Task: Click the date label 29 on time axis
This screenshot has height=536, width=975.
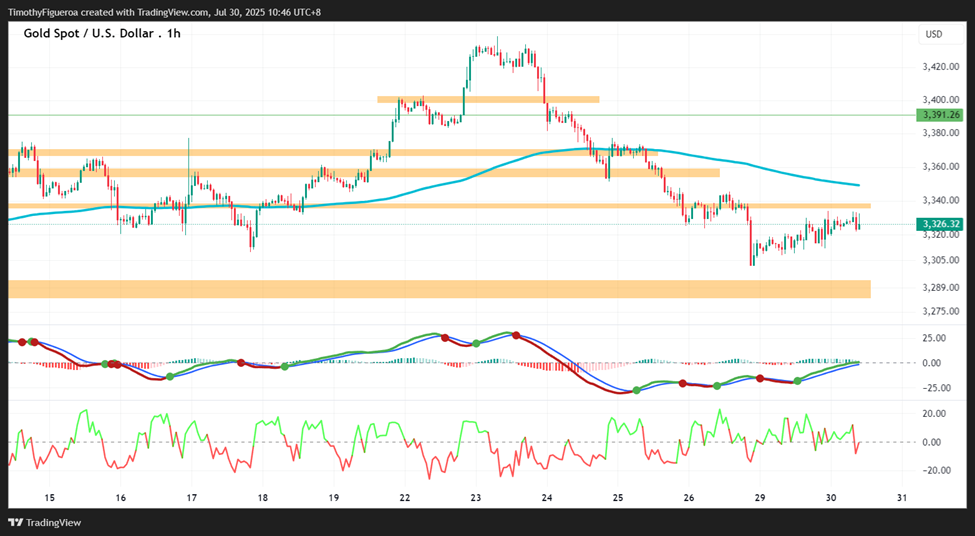Action: tap(759, 498)
